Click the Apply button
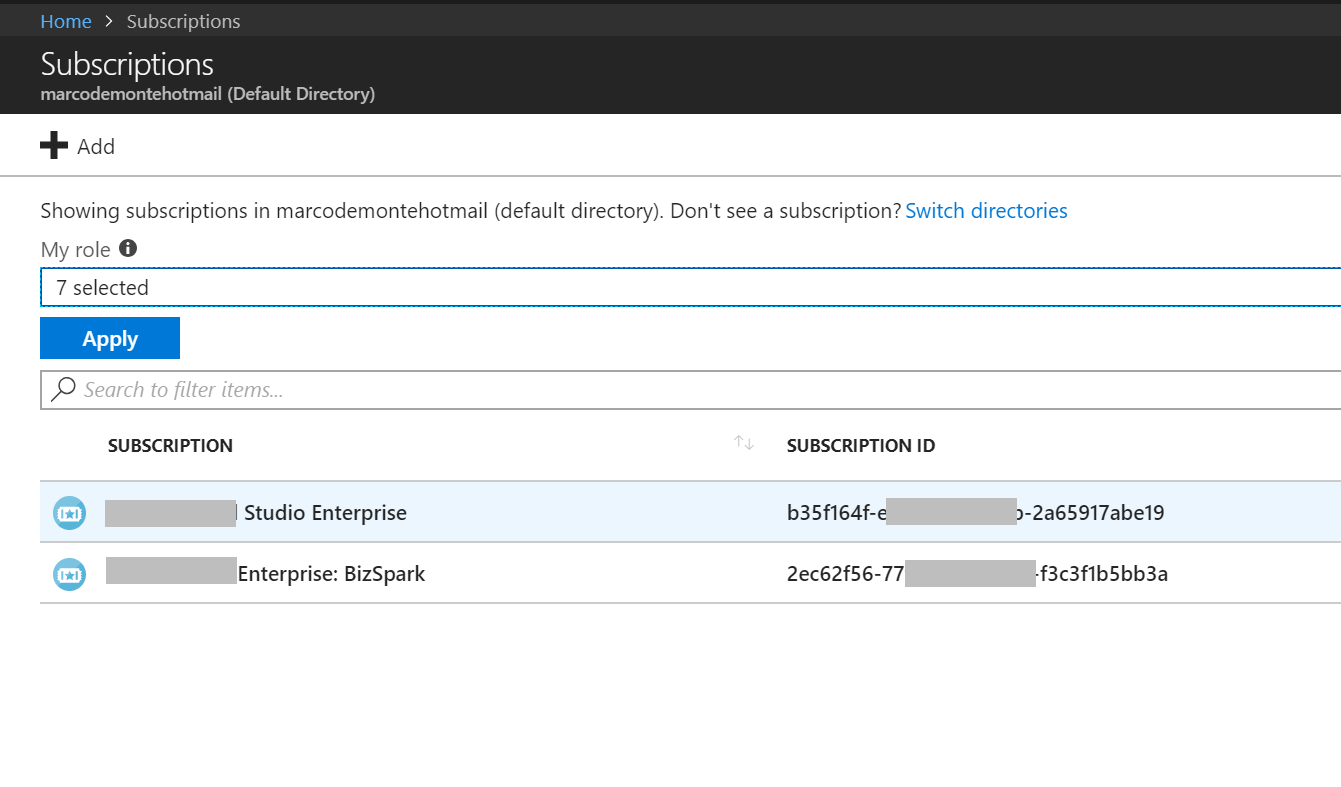The width and height of the screenshot is (1341, 787). [x=110, y=338]
